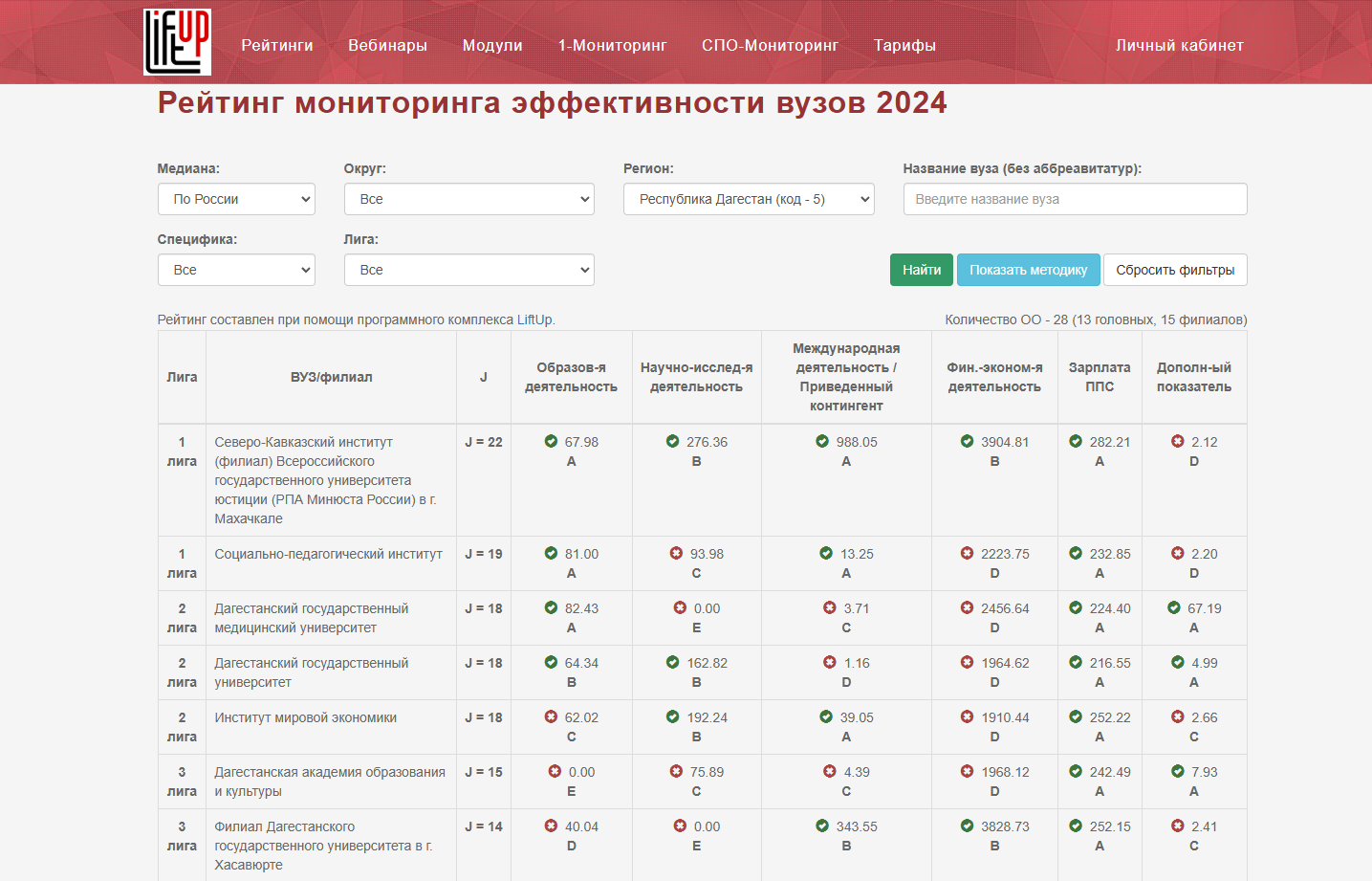The image size is (1372, 881).
Task: Click green check icon beside 4.99
Action: coord(1178,663)
